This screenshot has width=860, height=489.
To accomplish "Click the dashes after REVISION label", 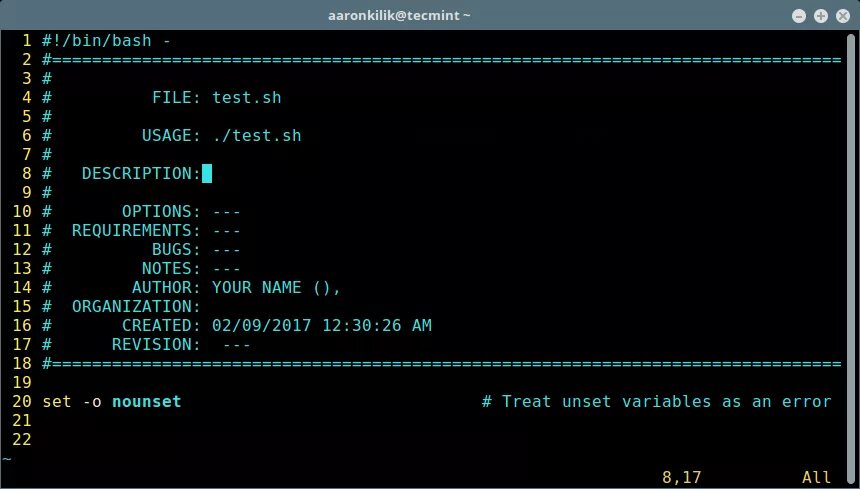I will click(236, 345).
